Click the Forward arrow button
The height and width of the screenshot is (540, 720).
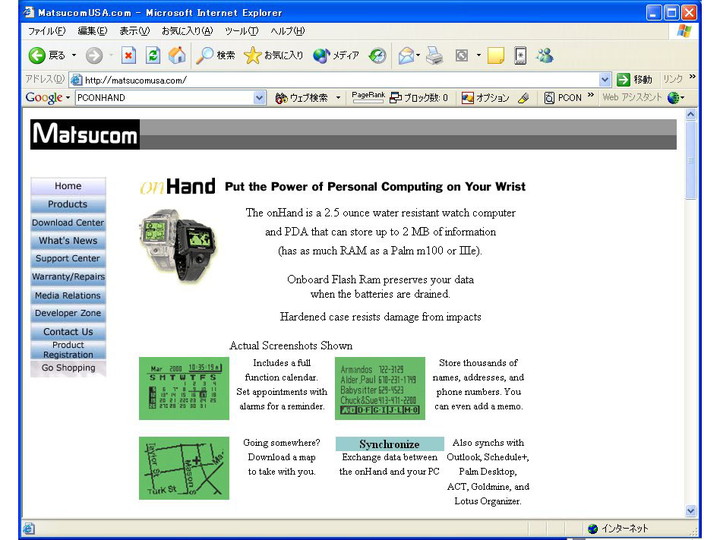pyautogui.click(x=94, y=56)
